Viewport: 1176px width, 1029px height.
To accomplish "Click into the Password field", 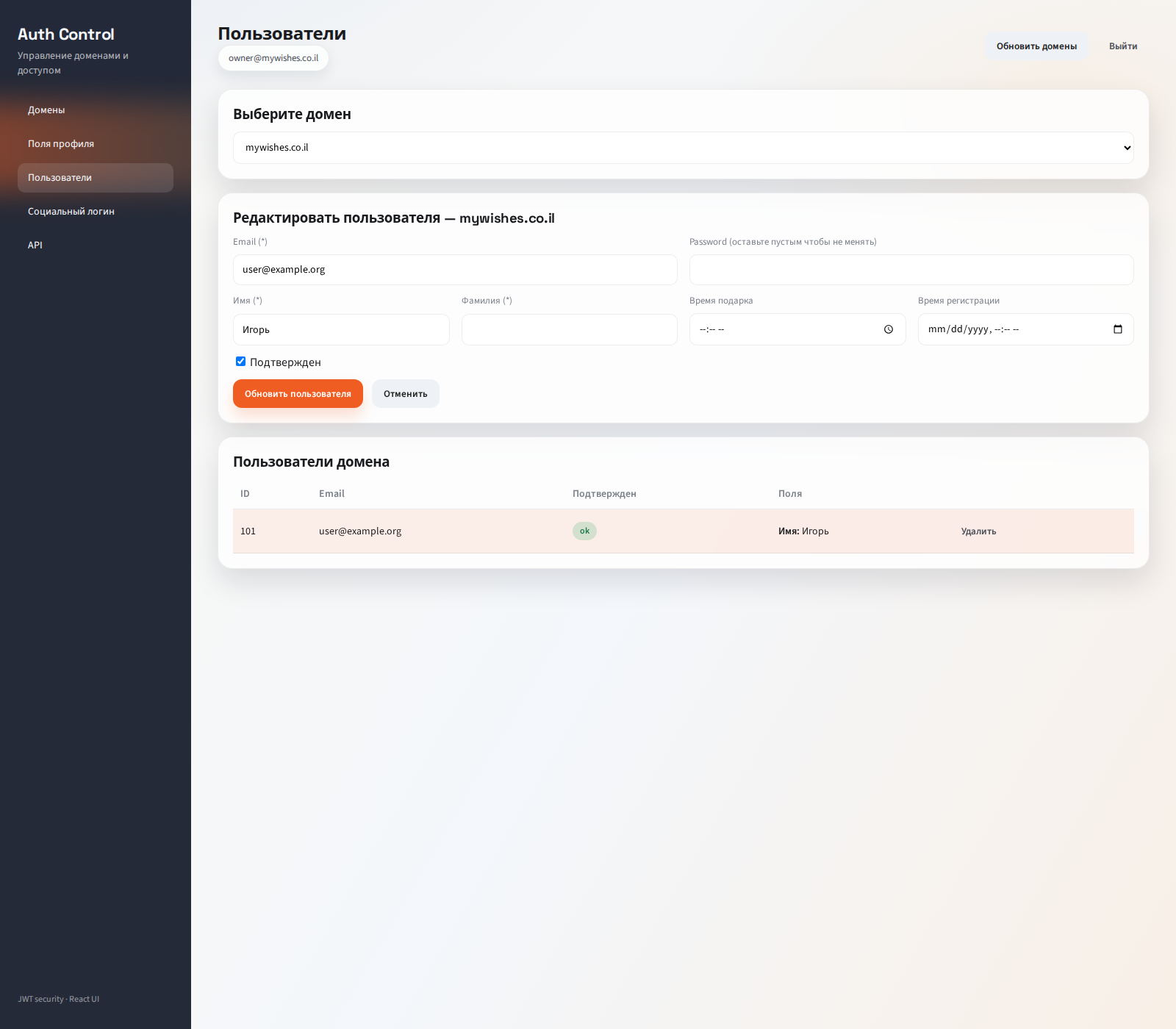I will (911, 270).
